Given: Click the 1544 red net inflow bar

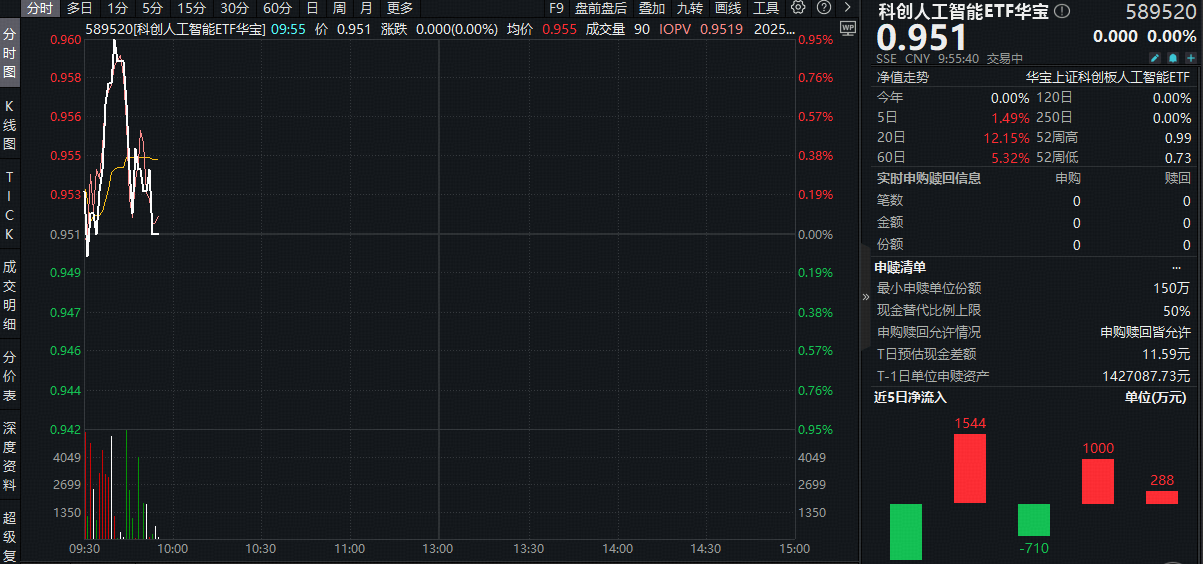Looking at the screenshot, I should [970, 468].
